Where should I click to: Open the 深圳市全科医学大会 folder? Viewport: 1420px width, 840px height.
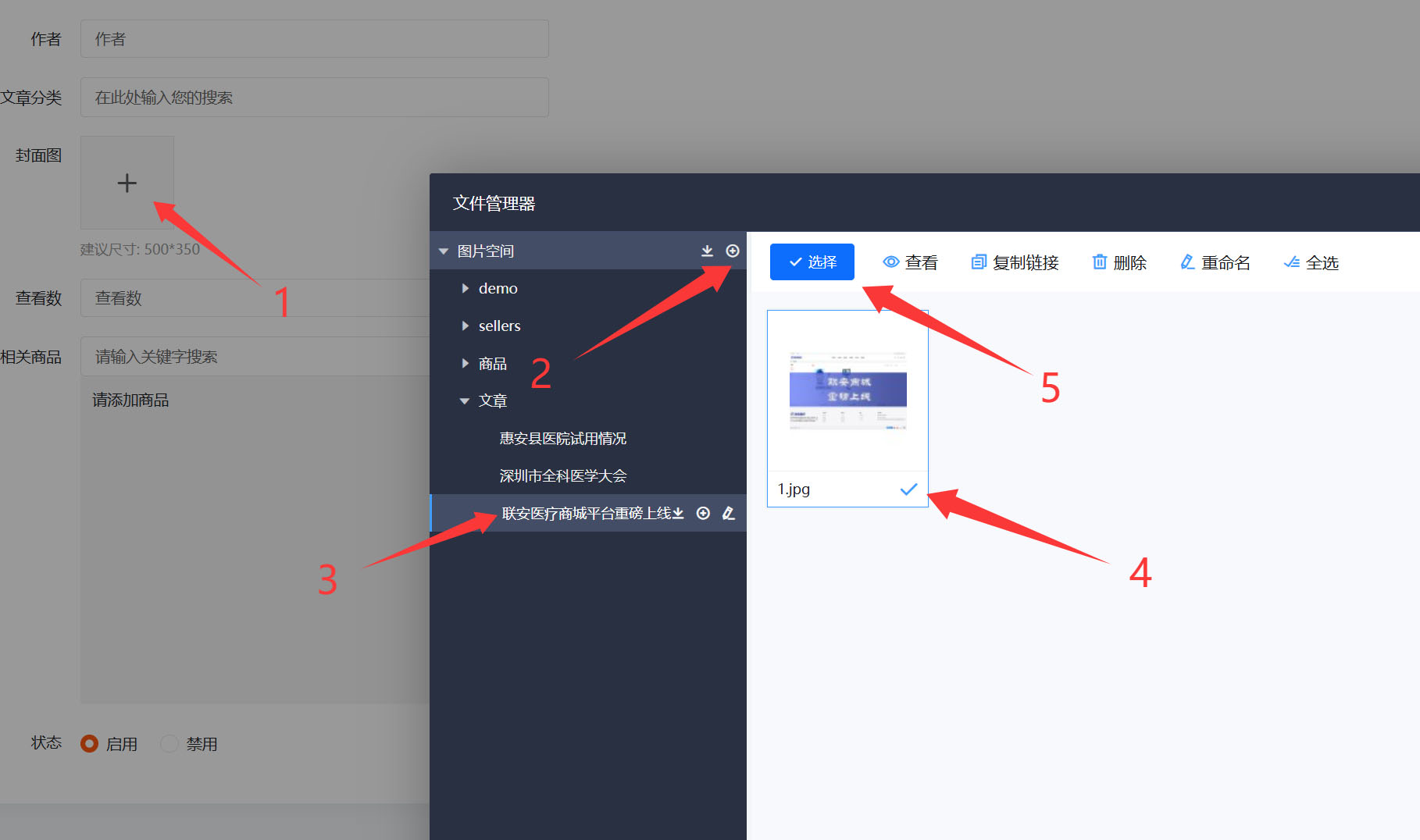click(x=562, y=475)
